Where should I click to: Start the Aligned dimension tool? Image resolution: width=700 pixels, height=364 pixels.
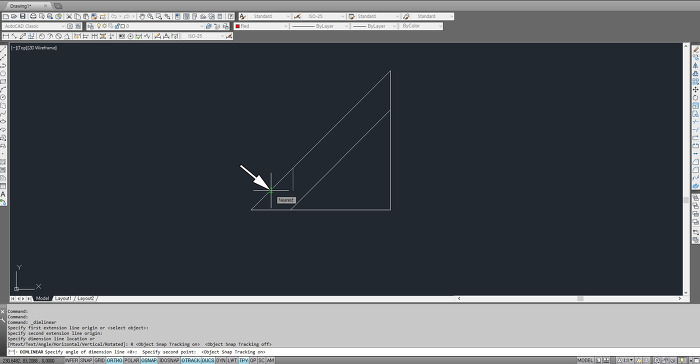tap(14, 36)
